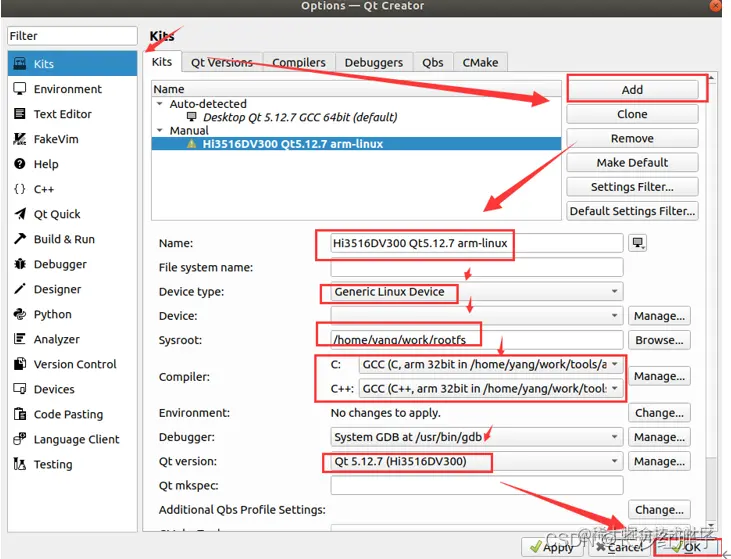Open the FakeVim settings icon
Viewport: 731px width, 559px height.
click(20, 139)
